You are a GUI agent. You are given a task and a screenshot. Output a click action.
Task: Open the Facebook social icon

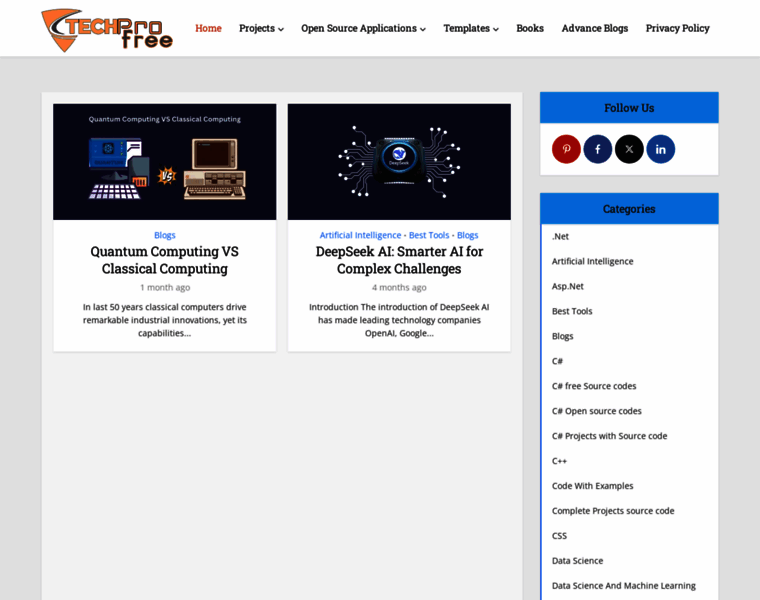point(598,149)
